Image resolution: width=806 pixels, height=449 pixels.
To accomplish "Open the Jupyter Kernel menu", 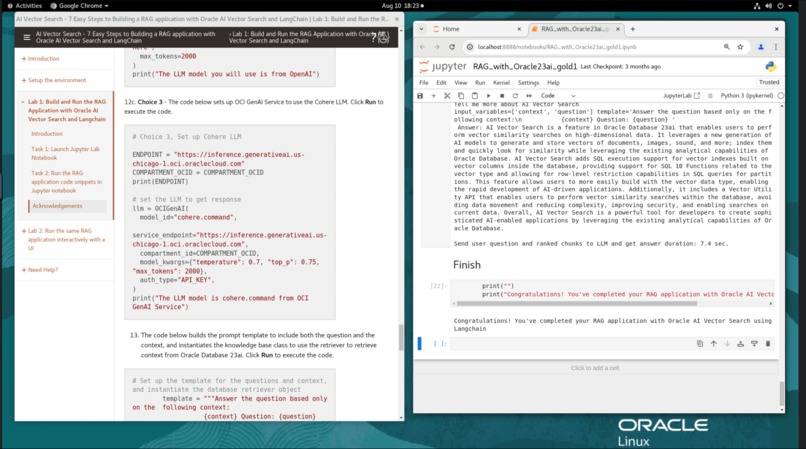I will 501,83.
